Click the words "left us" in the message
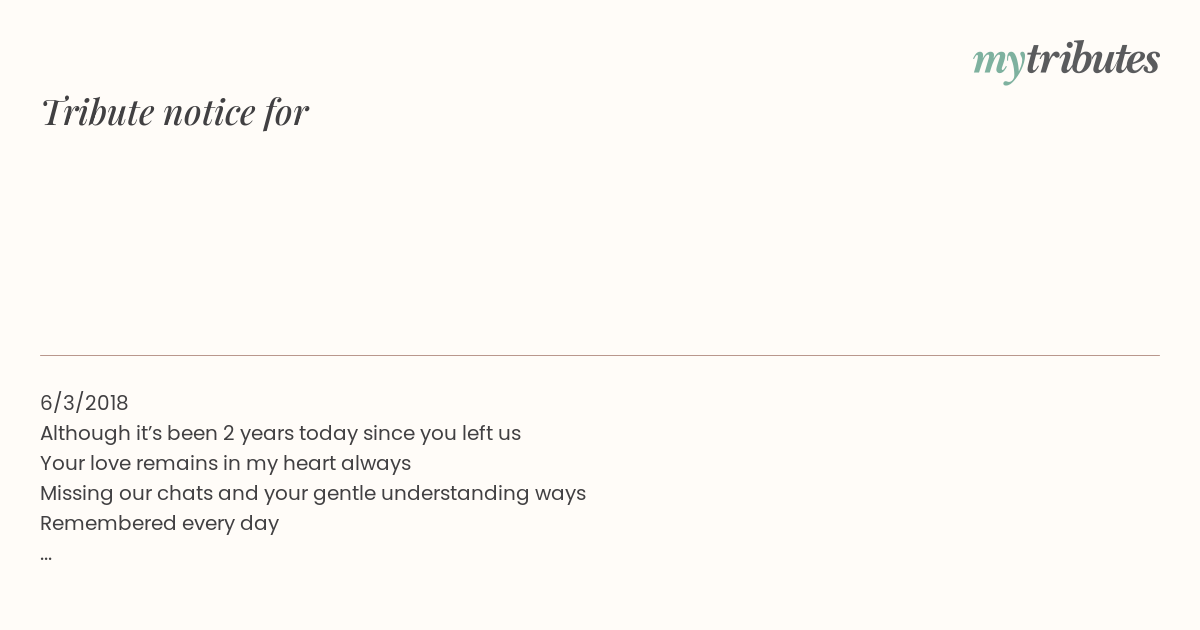Viewport: 1200px width, 630px height. click(491, 433)
